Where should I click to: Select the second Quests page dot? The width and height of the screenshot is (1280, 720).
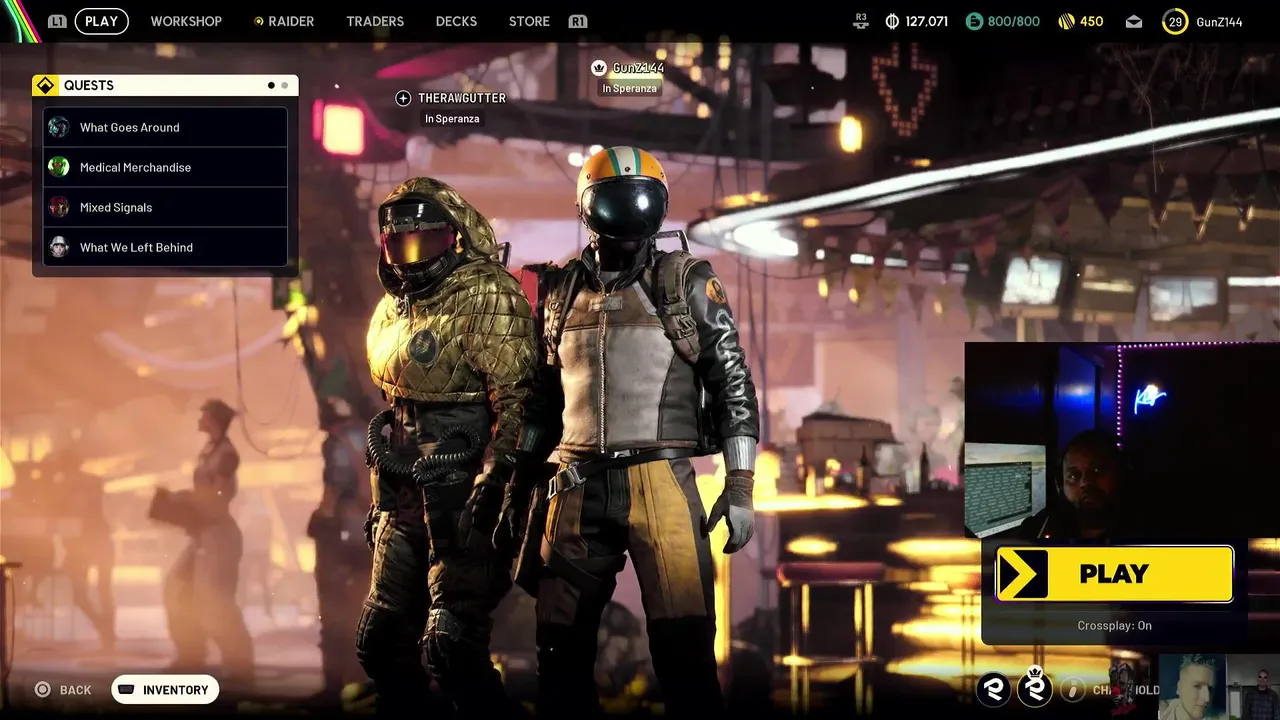284,86
